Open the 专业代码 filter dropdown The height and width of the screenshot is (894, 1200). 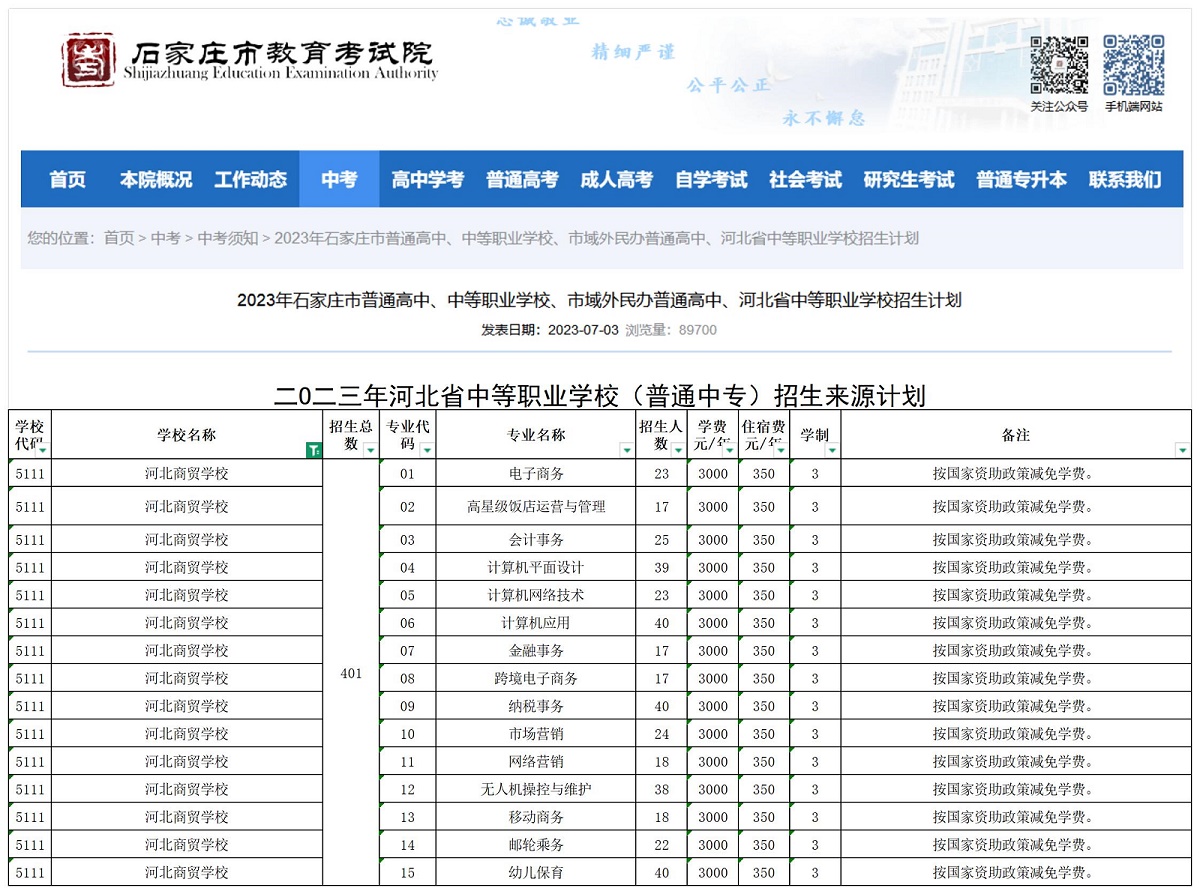[428, 452]
